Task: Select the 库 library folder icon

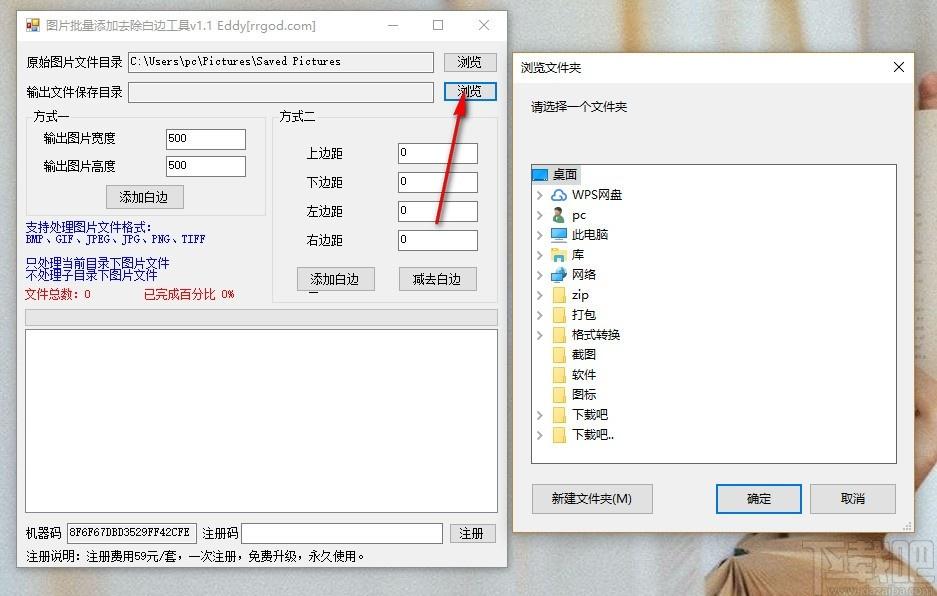Action: (x=559, y=255)
